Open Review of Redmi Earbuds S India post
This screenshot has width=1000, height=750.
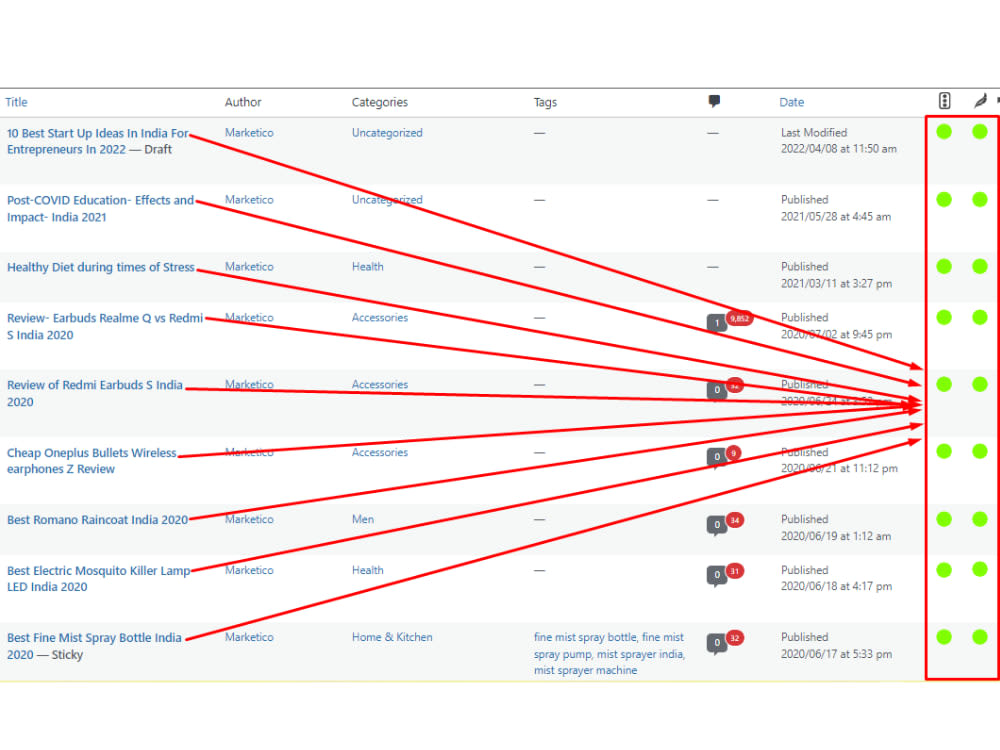94,393
